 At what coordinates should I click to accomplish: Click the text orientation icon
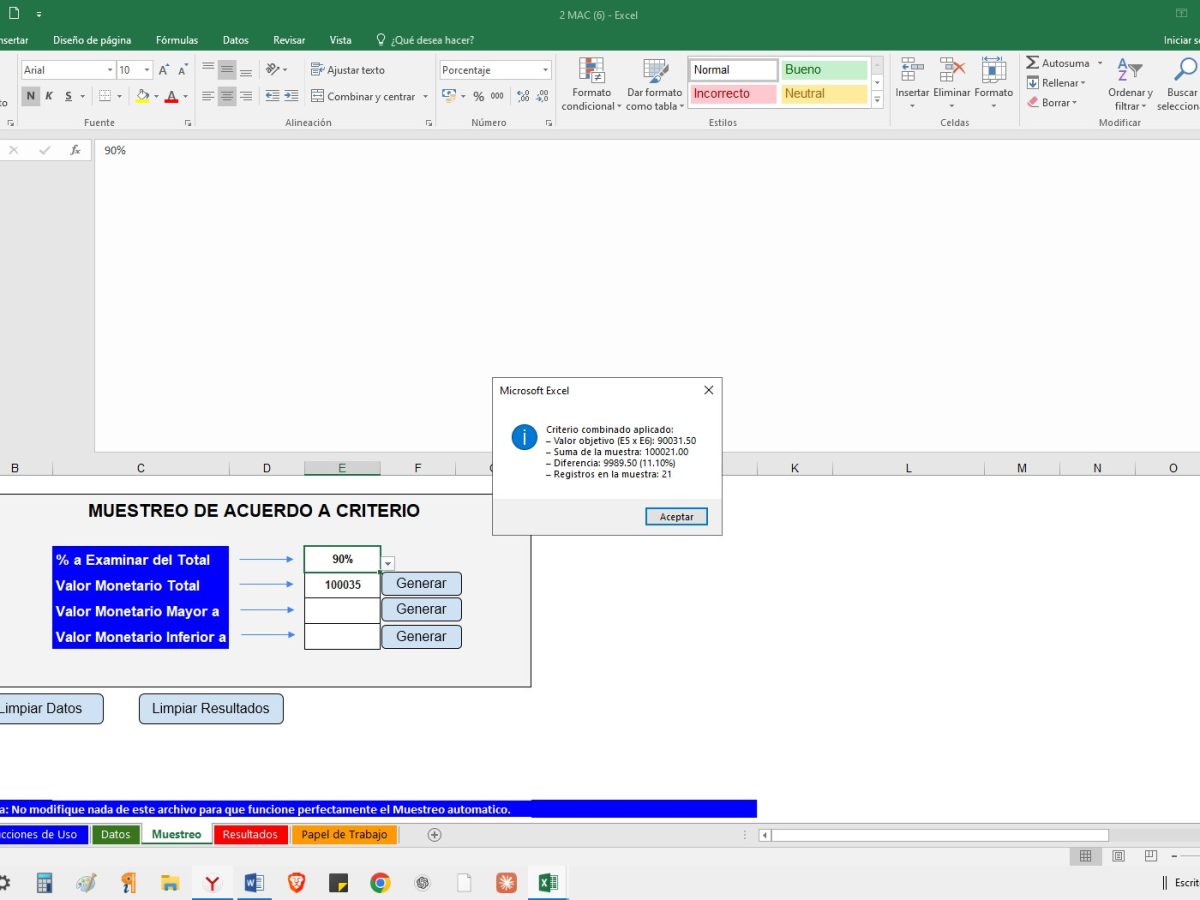[x=274, y=70]
